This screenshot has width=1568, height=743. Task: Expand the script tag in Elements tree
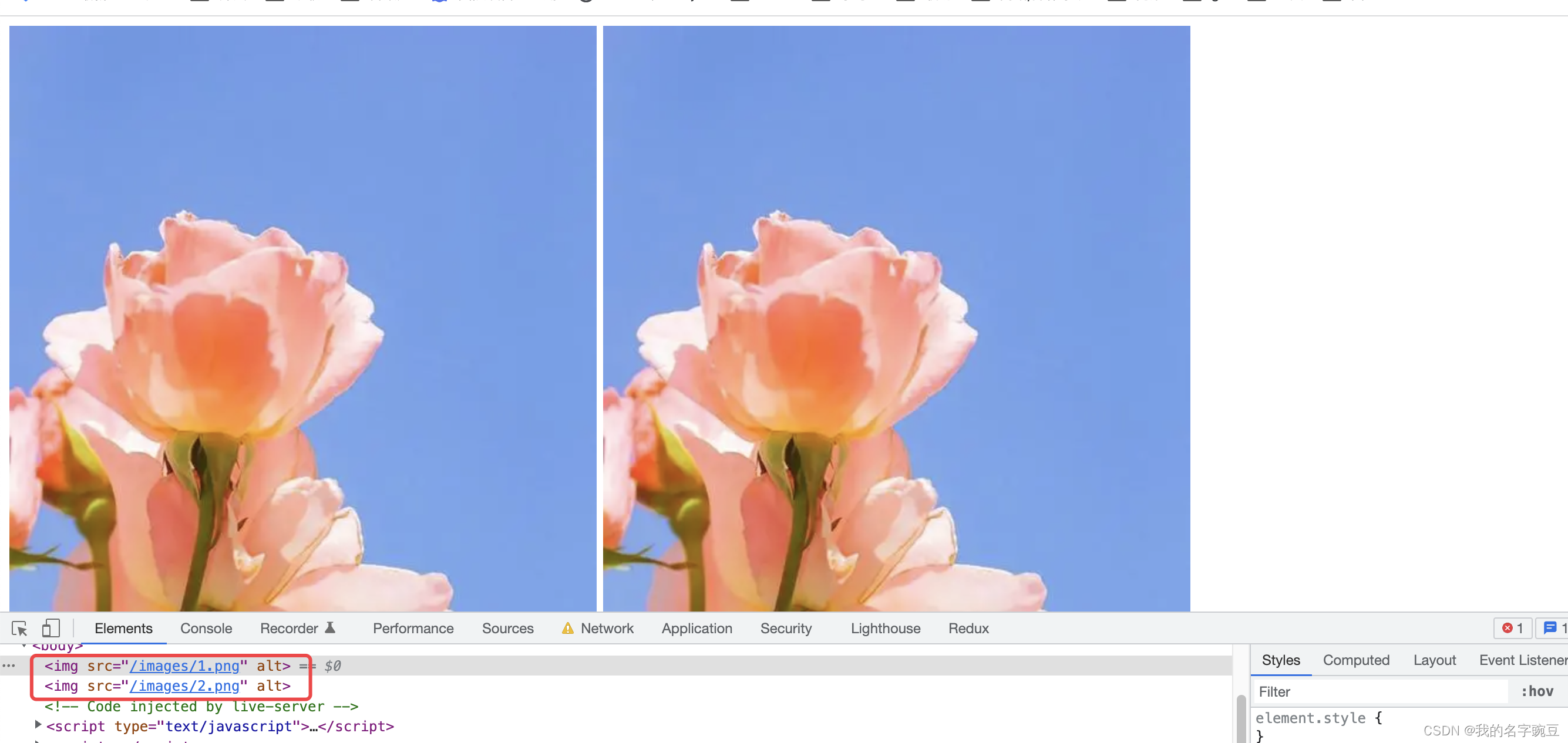tap(38, 726)
